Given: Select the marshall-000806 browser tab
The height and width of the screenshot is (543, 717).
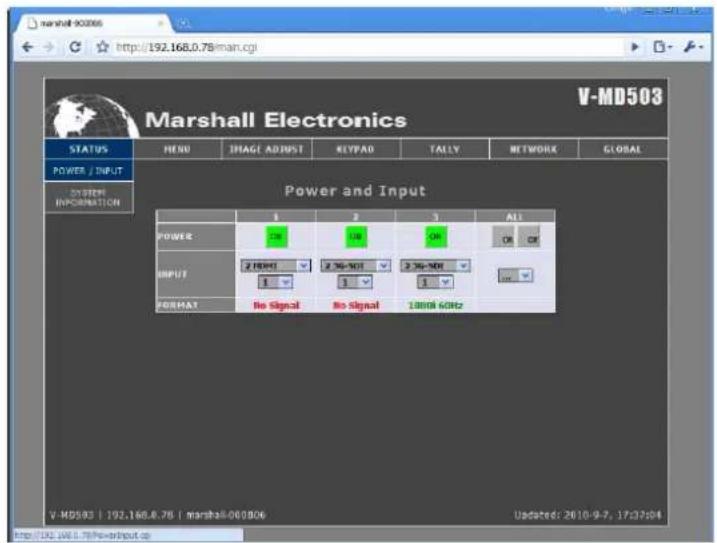Looking at the screenshot, I should [91, 23].
